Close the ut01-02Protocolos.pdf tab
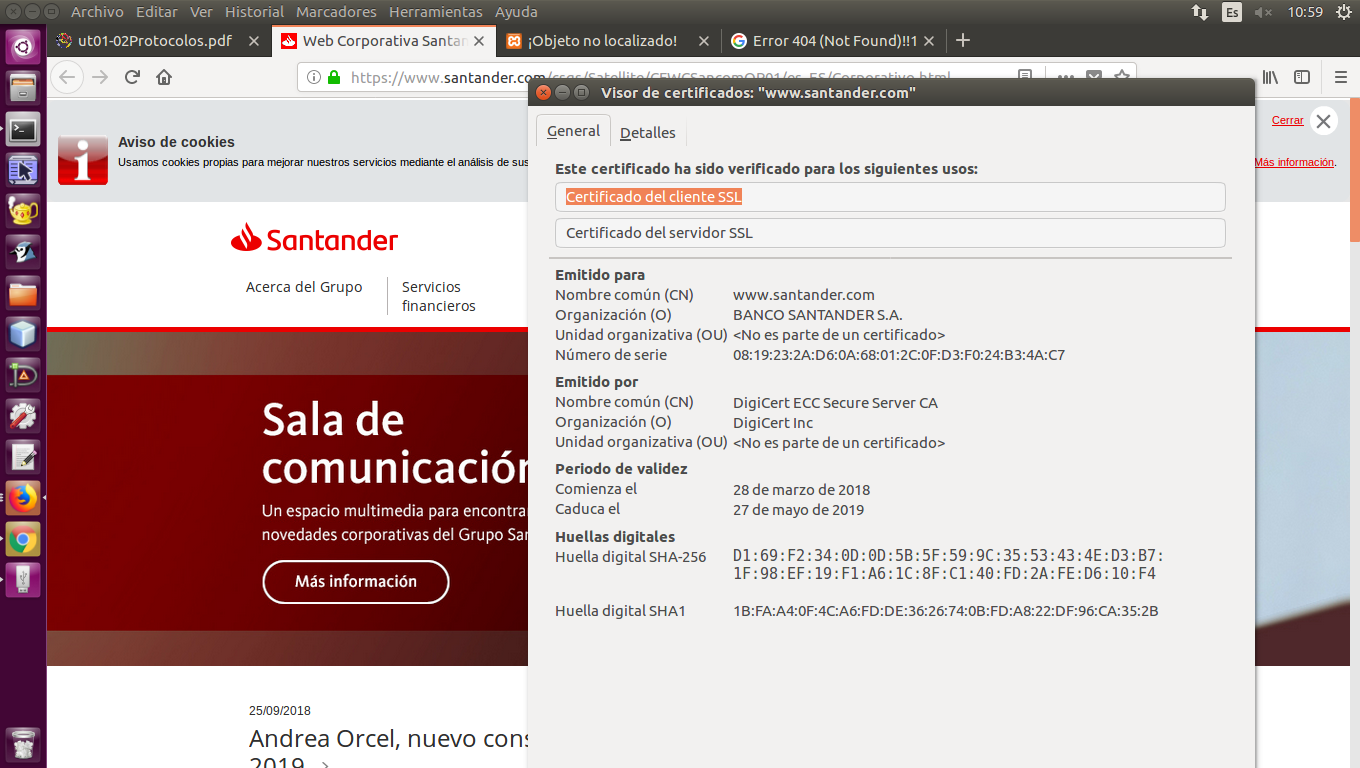The image size is (1360, 768). pyautogui.click(x=254, y=41)
